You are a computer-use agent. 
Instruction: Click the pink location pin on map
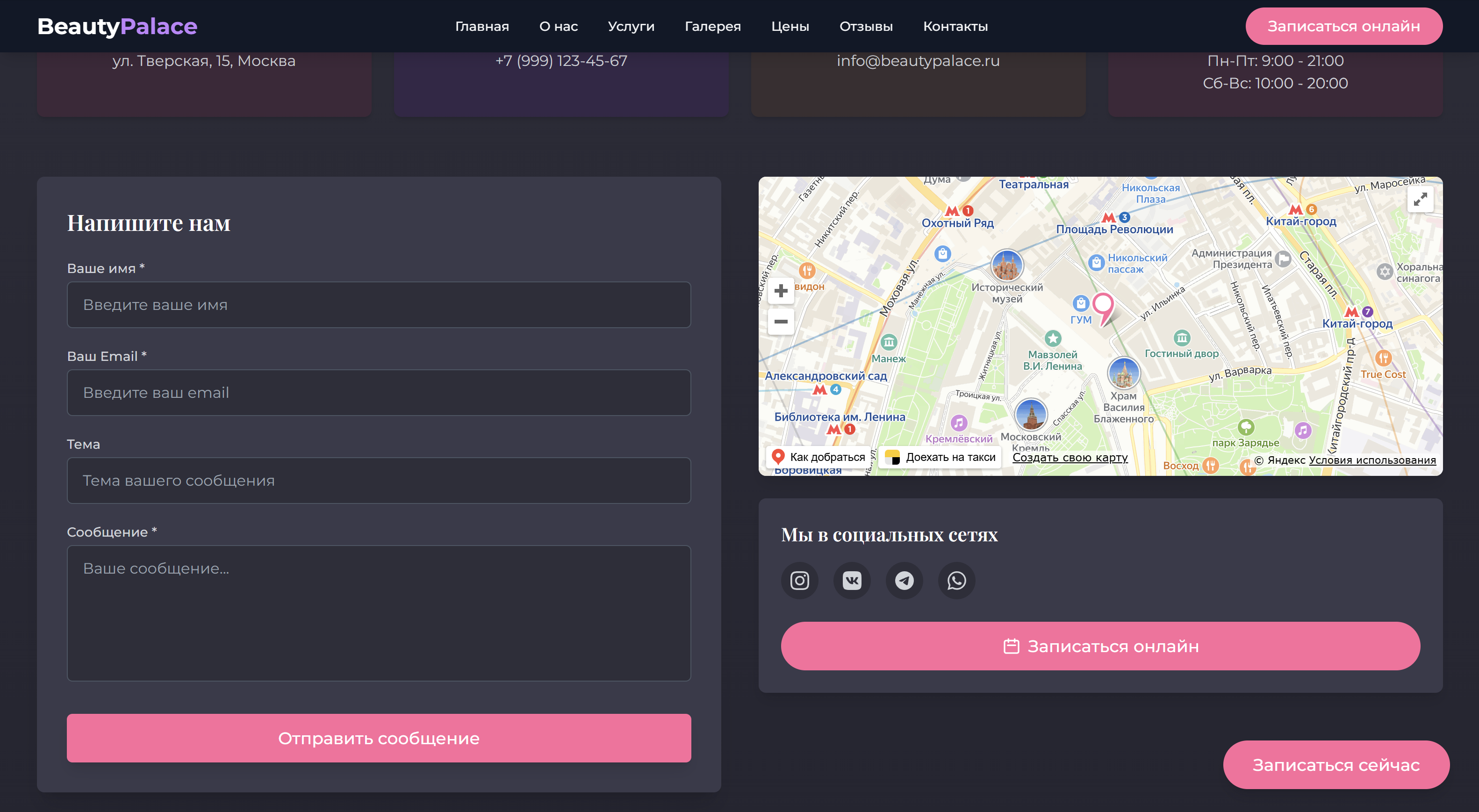coord(1102,304)
